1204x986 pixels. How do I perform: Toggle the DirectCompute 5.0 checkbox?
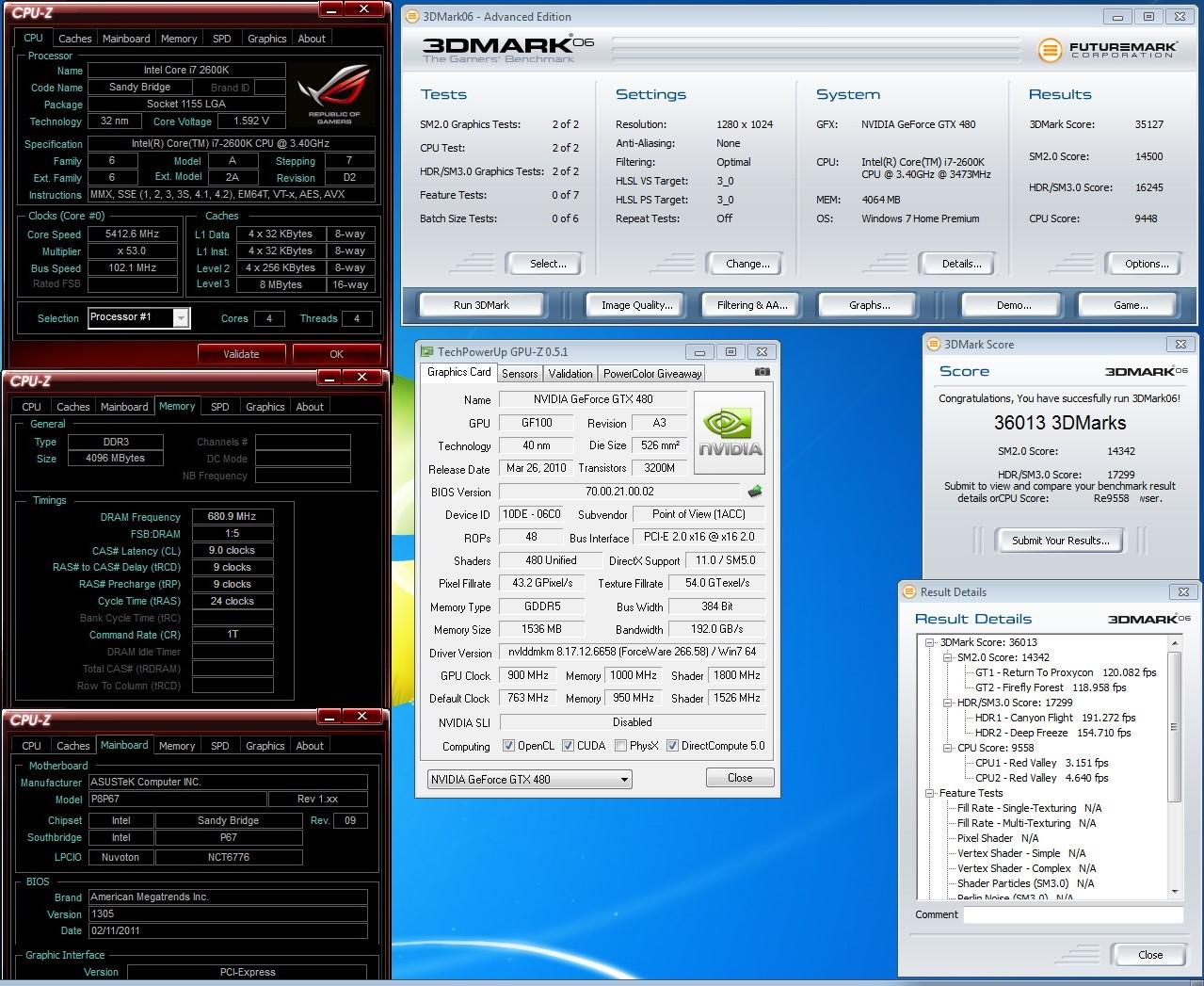(x=672, y=746)
